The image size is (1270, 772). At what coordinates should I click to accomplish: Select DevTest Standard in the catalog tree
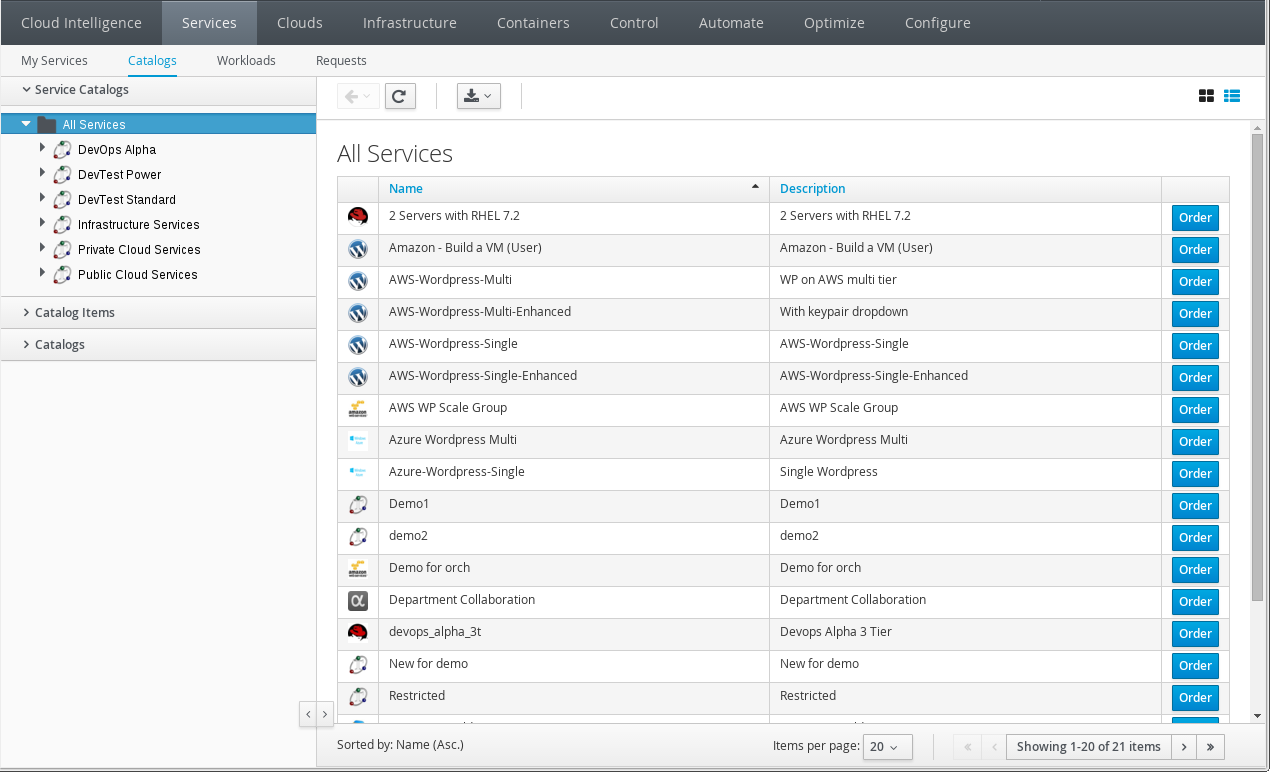pos(127,199)
